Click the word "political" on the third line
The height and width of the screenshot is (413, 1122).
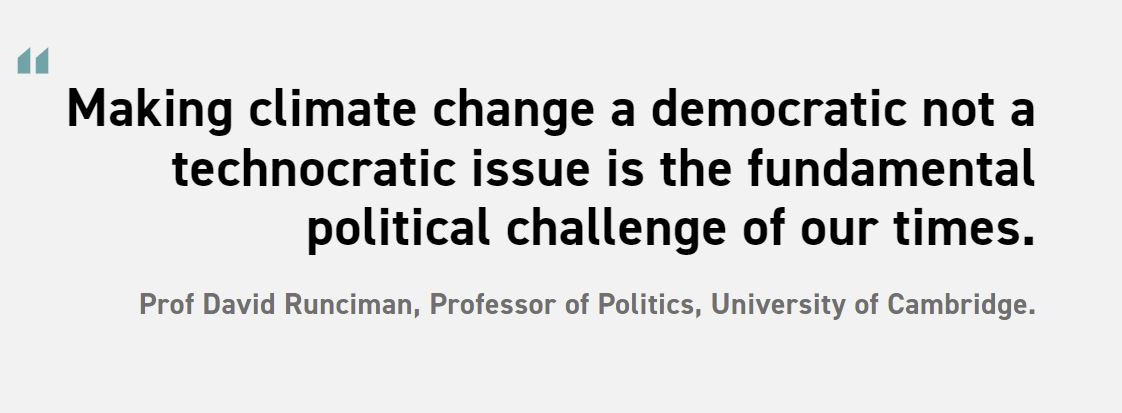pos(399,230)
